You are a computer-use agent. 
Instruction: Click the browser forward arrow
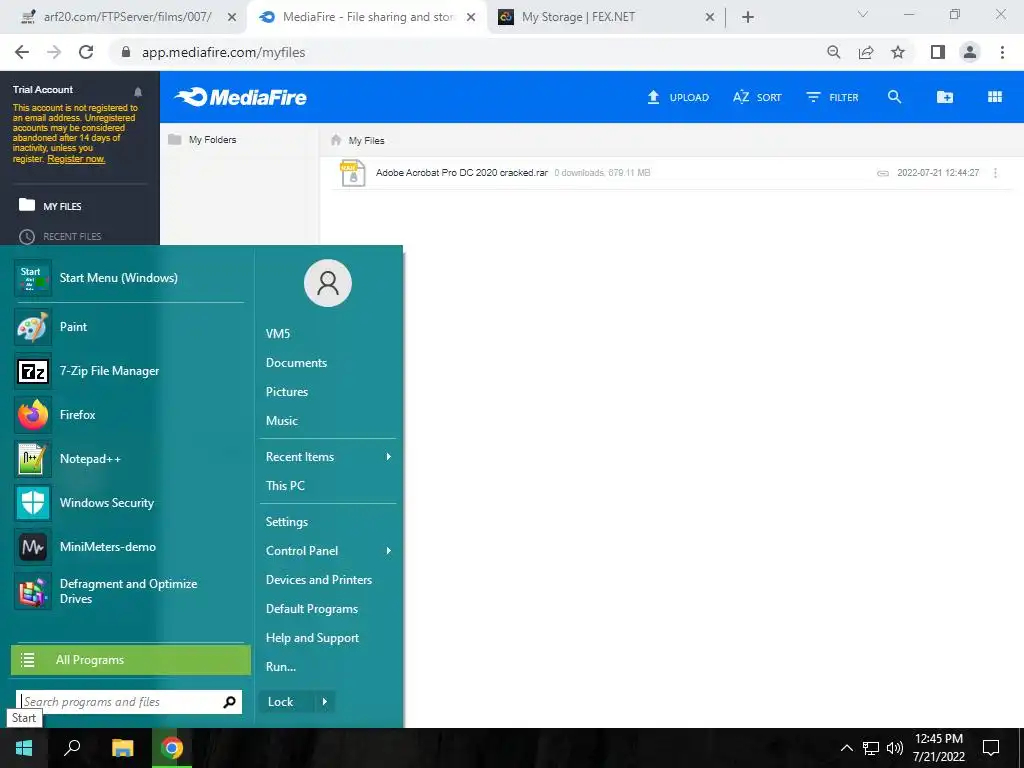[x=54, y=52]
